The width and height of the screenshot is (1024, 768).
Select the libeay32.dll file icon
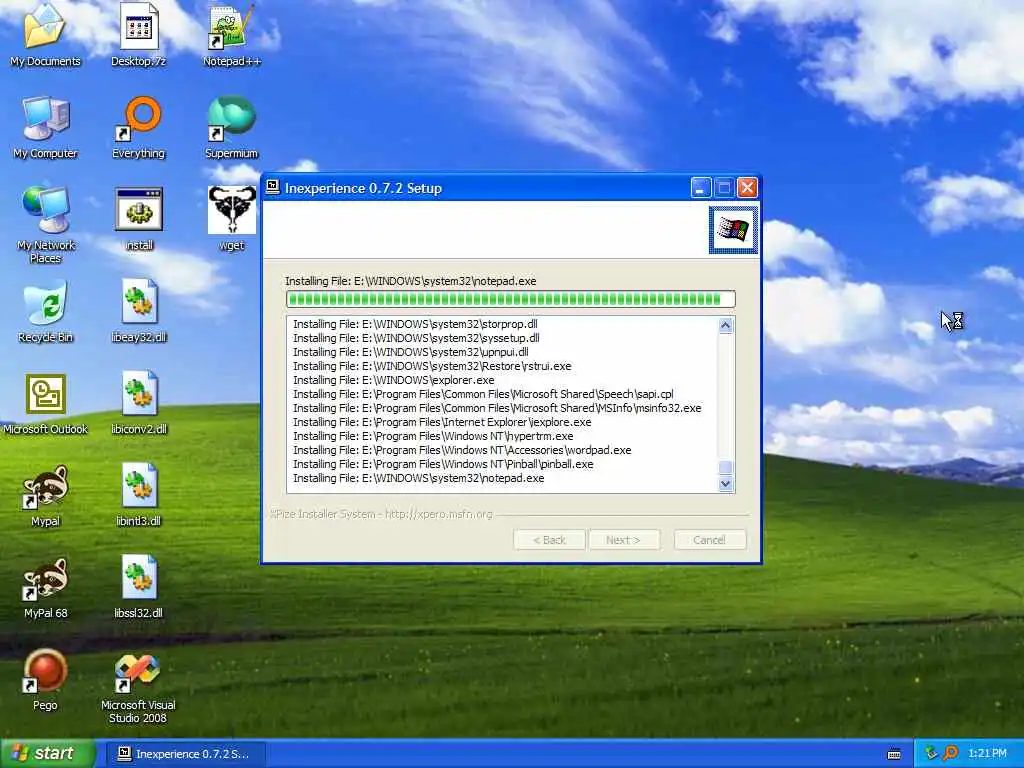(138, 312)
